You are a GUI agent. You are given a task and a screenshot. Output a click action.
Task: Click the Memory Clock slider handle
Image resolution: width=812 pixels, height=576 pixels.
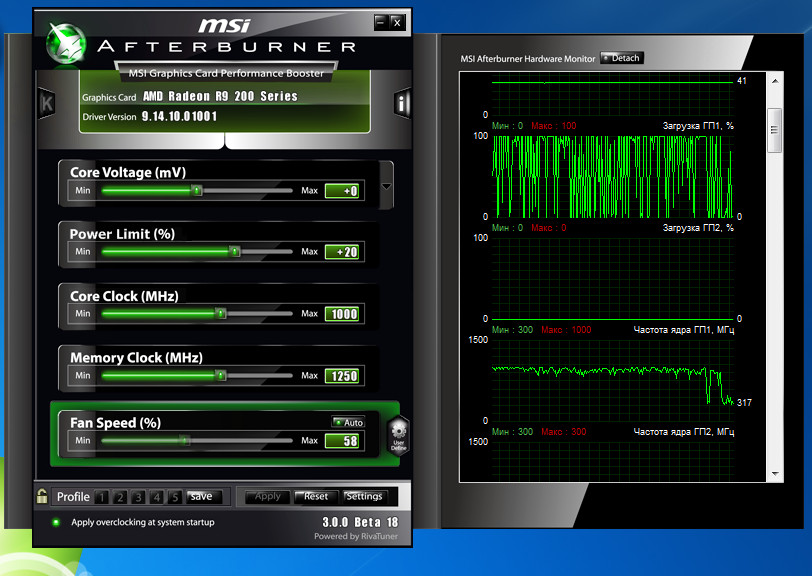point(221,375)
